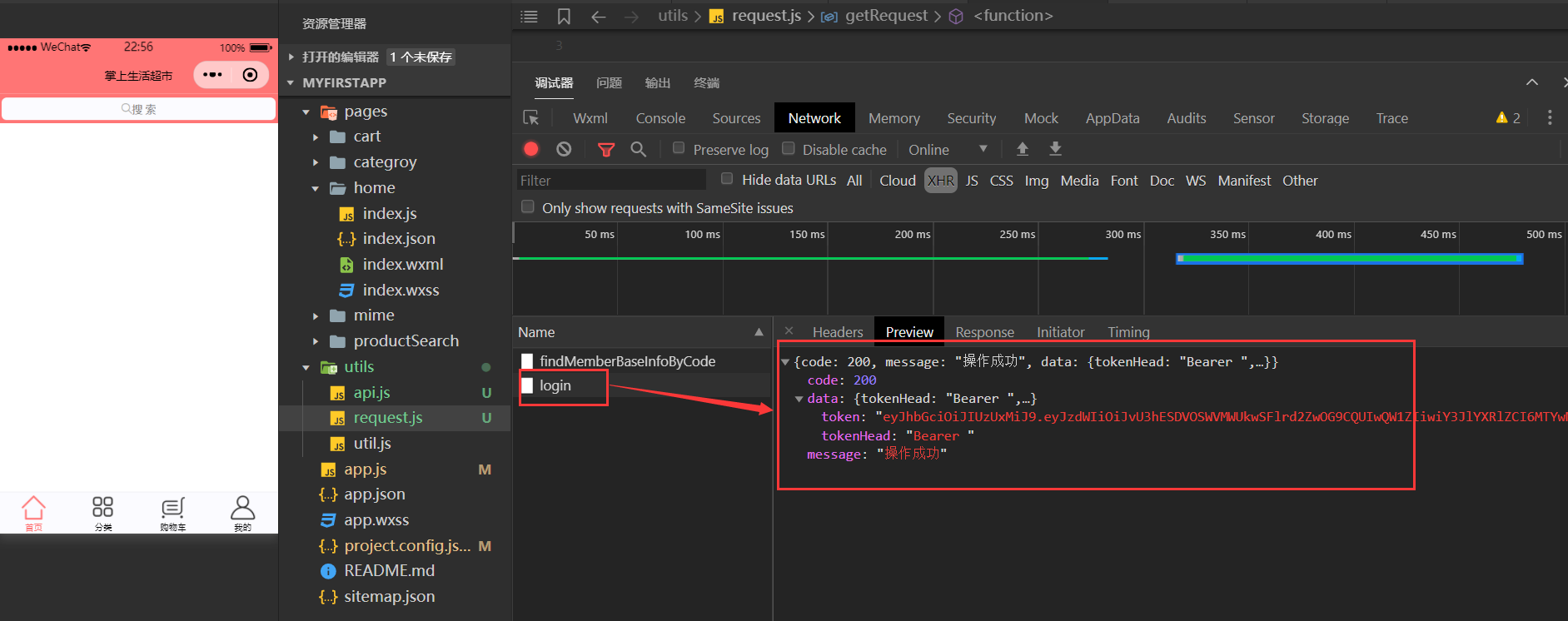Expand the productSearch folder

(x=315, y=341)
